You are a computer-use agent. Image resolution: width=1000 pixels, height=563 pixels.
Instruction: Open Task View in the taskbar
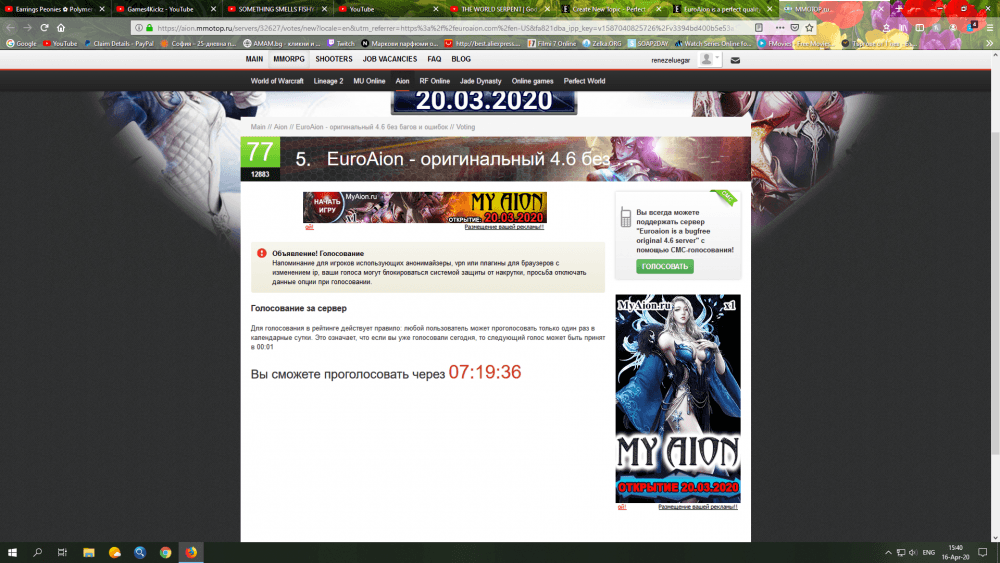[x=62, y=552]
